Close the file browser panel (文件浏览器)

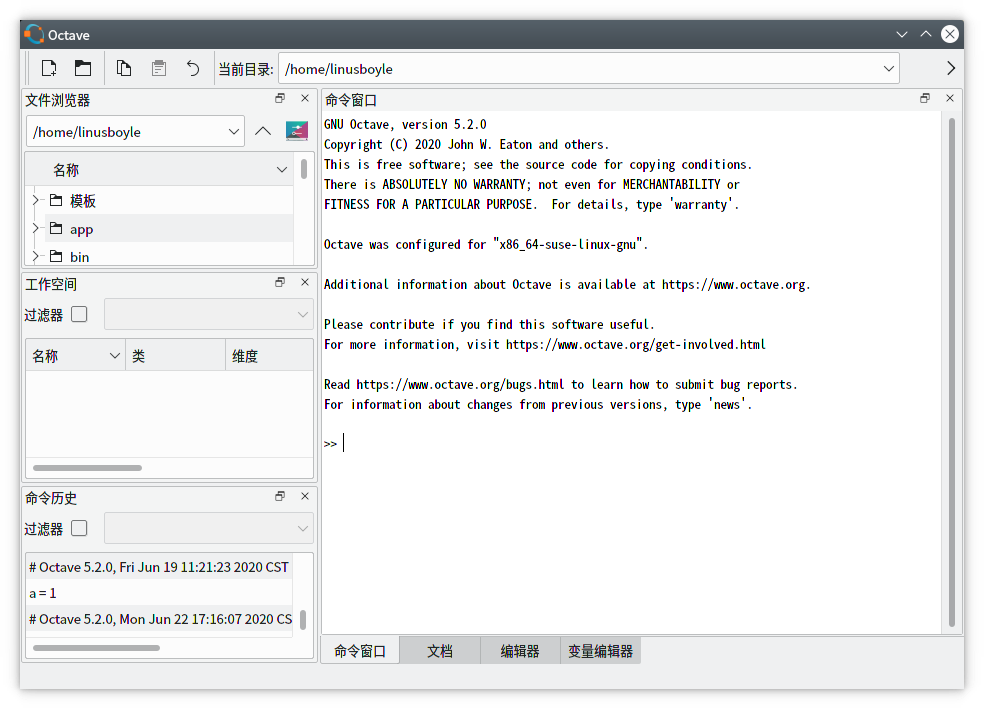(x=305, y=98)
